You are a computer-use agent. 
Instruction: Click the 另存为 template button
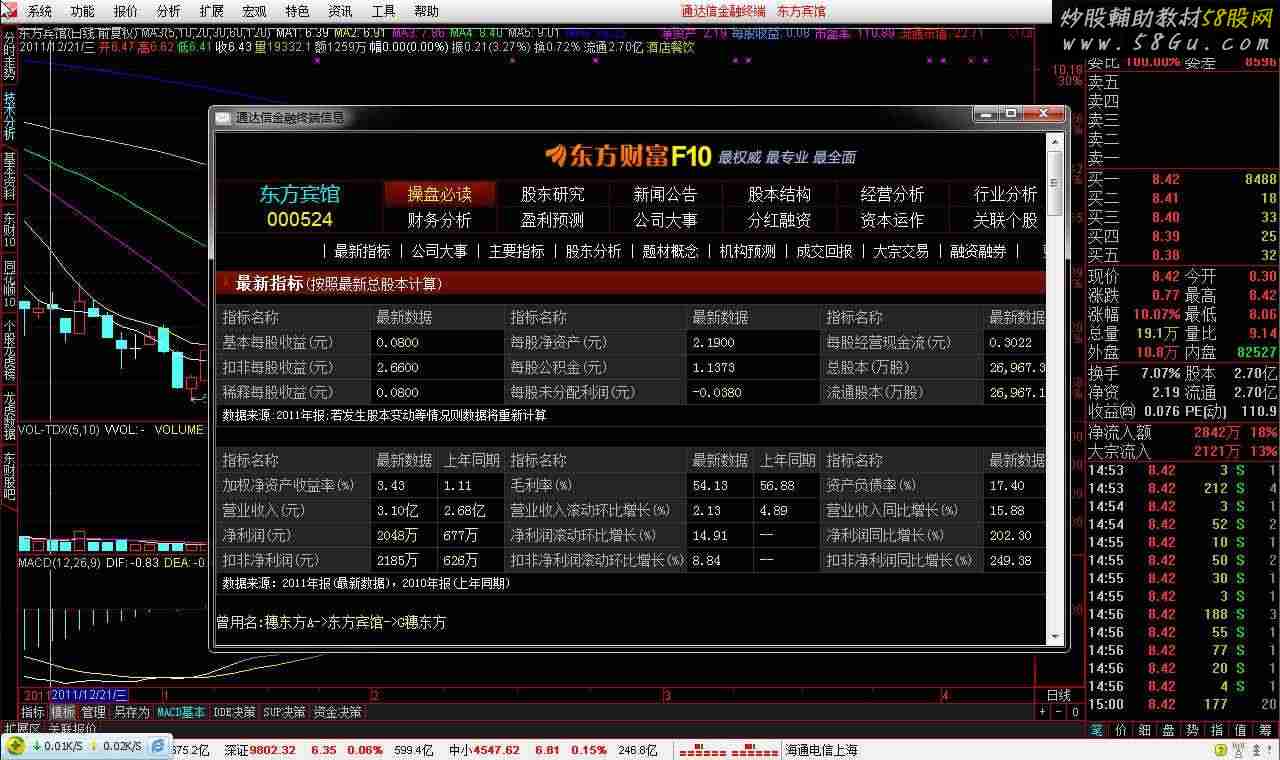pos(131,712)
